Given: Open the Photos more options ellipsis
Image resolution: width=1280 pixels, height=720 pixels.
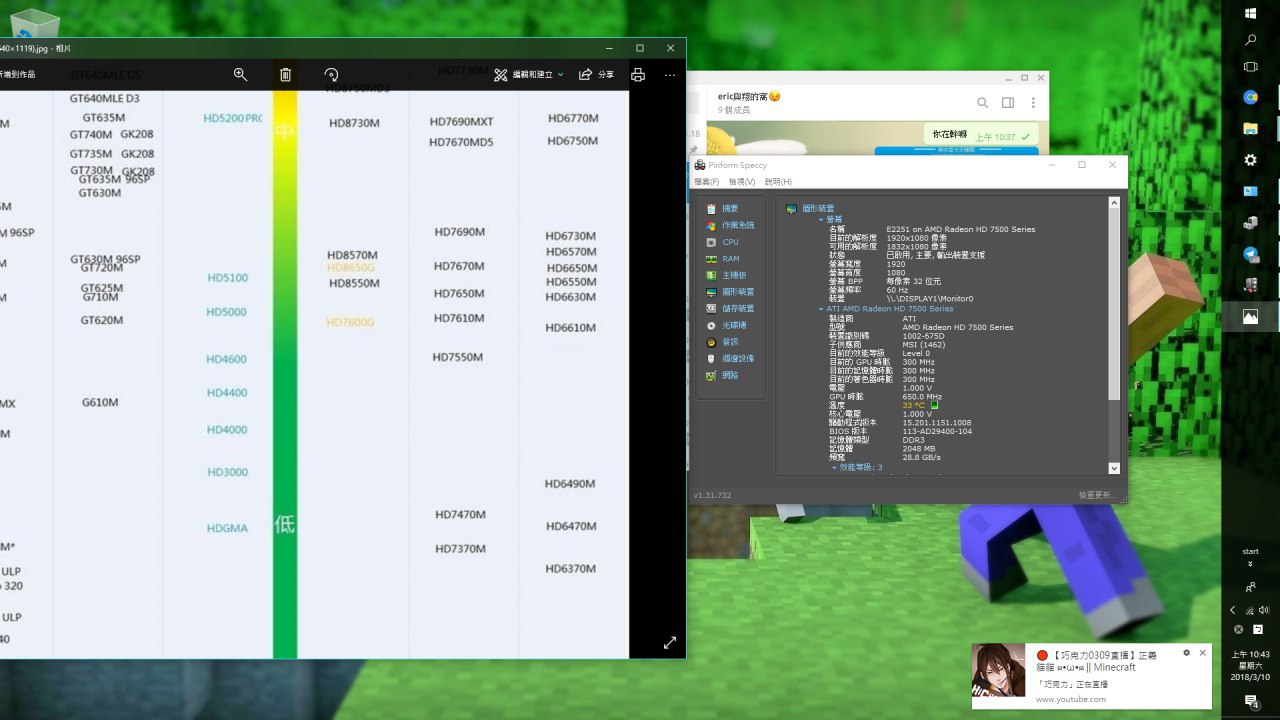Looking at the screenshot, I should coord(670,75).
